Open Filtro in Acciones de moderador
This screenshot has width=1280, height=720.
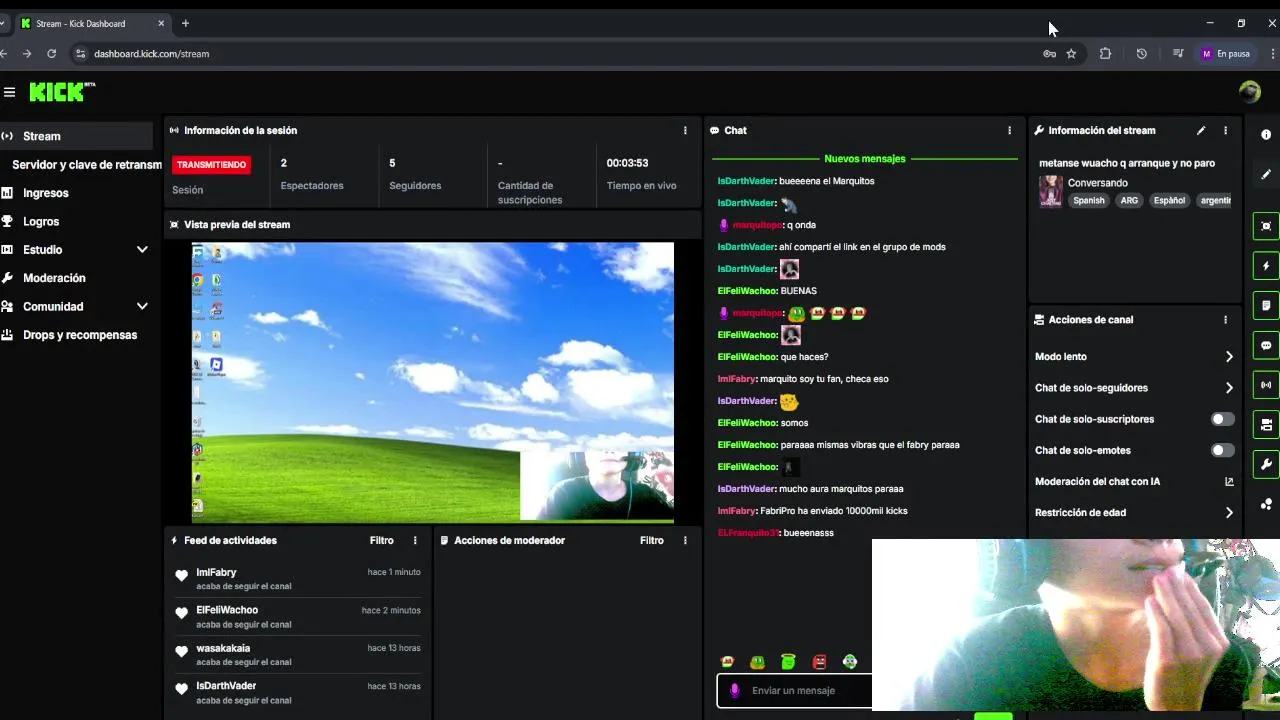[x=652, y=540]
